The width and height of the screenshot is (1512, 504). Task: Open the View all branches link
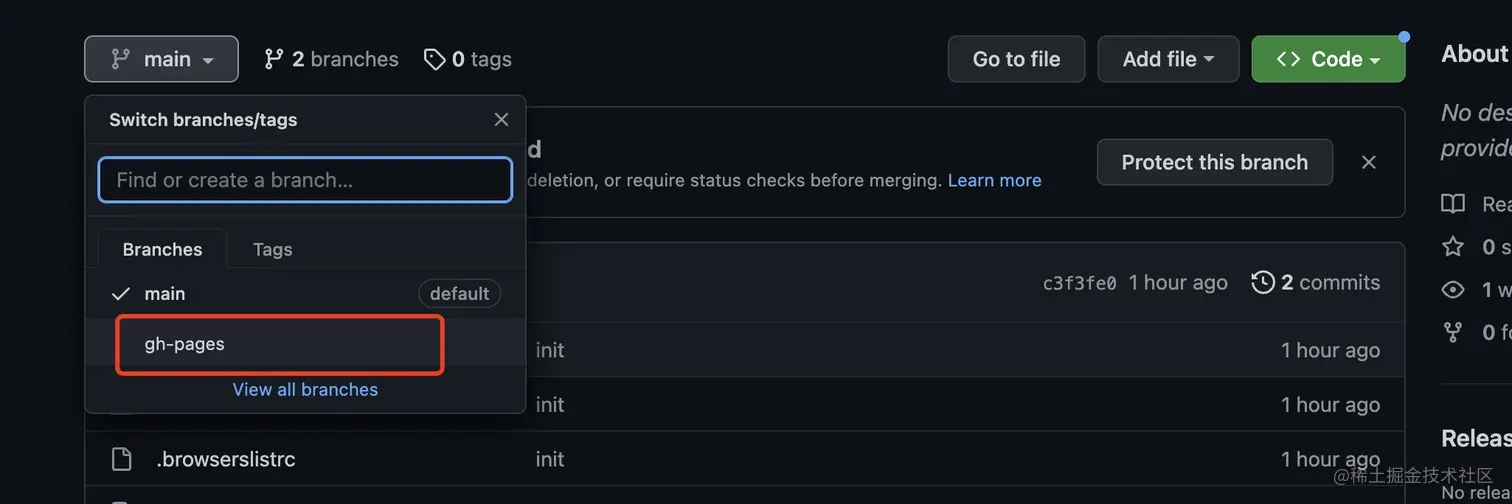tap(305, 390)
